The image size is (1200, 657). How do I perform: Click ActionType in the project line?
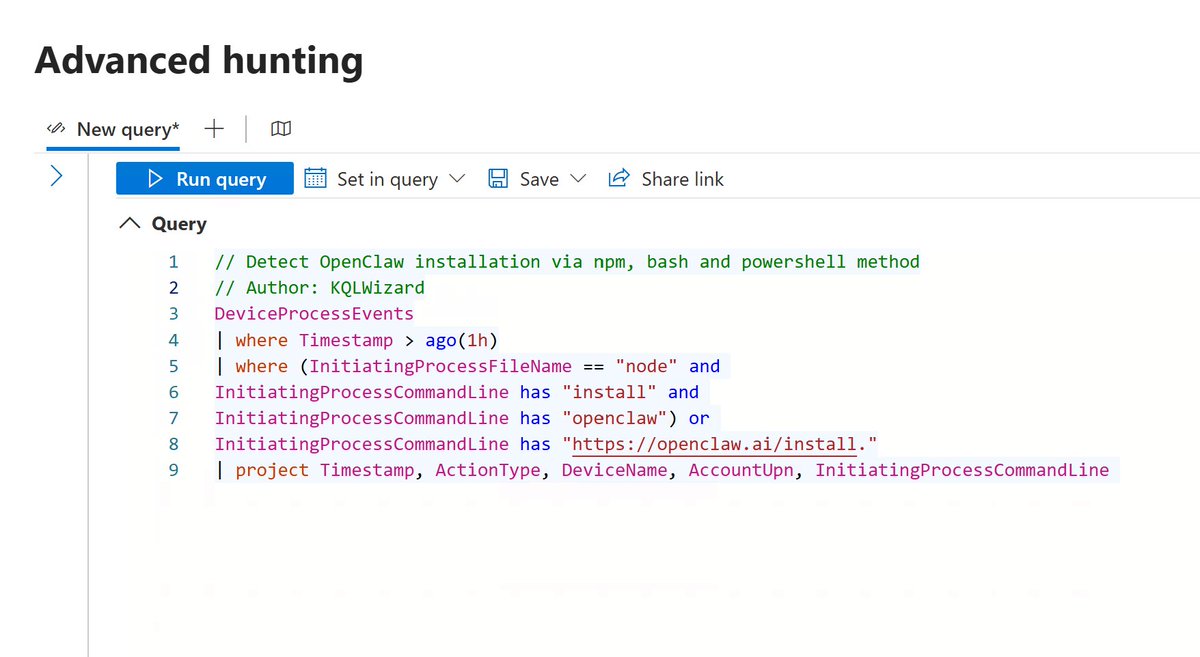point(488,470)
